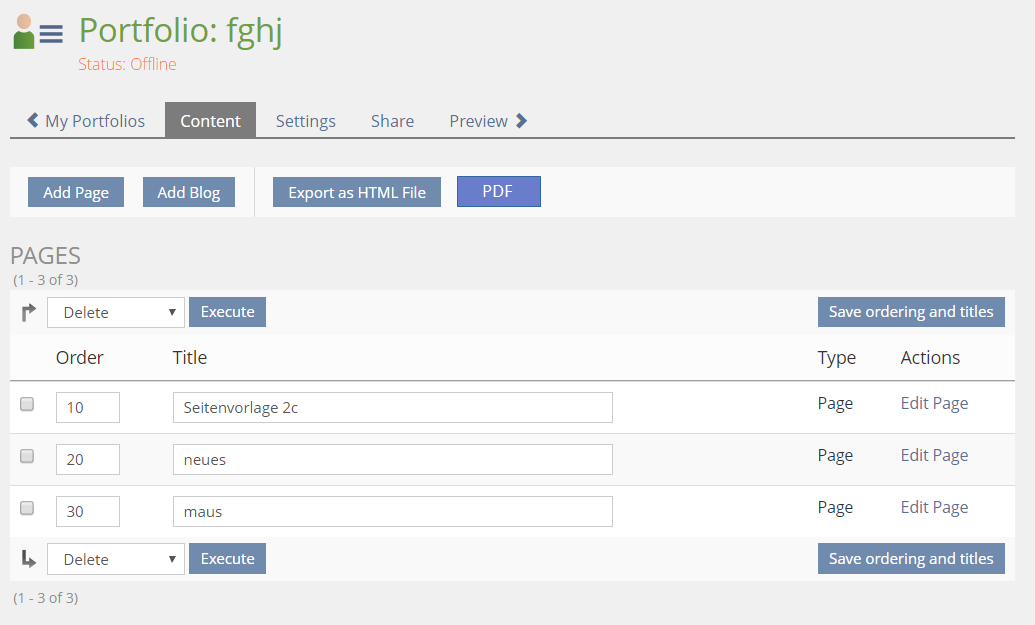Click the top bulk-action arrow icon
Screen dimensions: 1035x625
coord(28,313)
